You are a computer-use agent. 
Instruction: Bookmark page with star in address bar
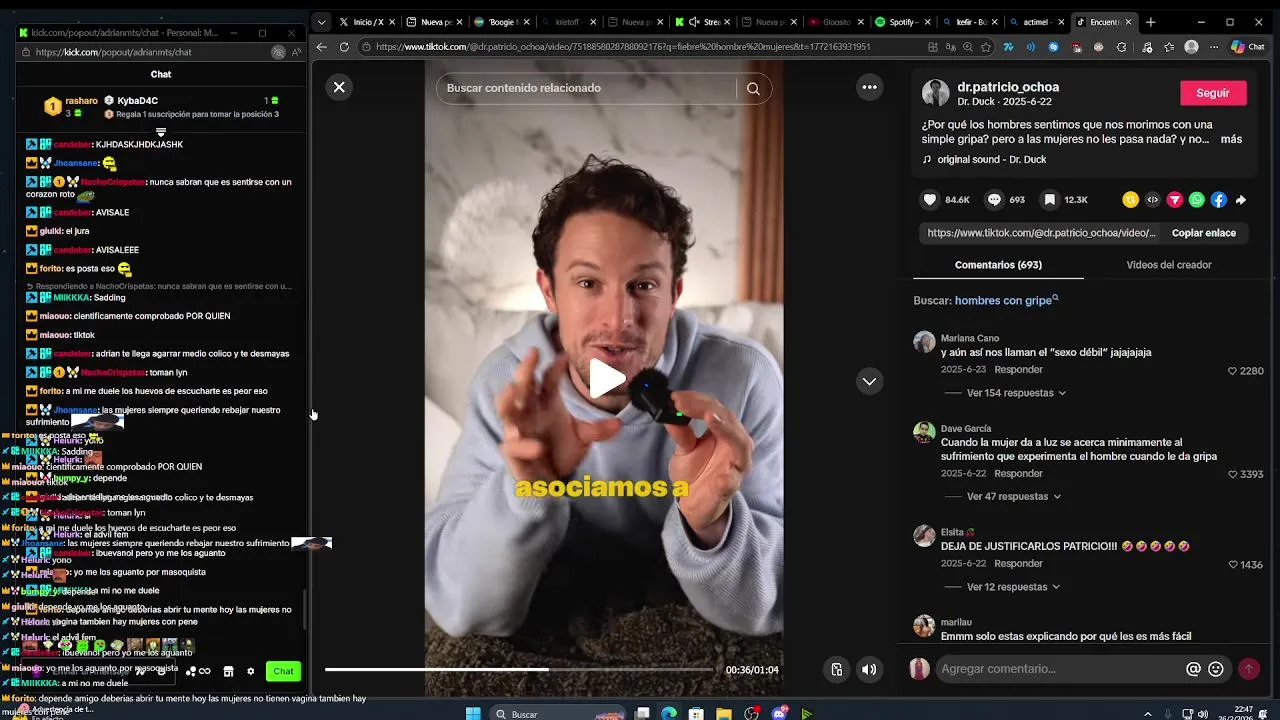(x=986, y=47)
